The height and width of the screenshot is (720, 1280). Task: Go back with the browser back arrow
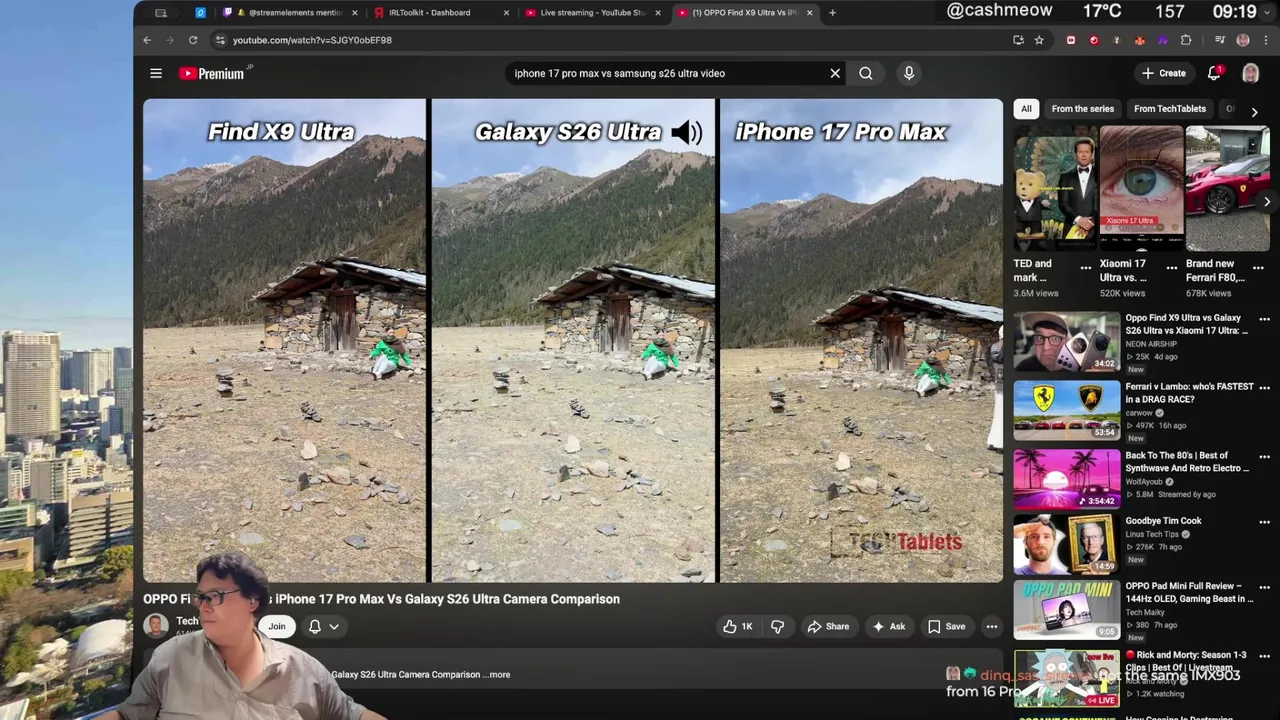(x=147, y=40)
